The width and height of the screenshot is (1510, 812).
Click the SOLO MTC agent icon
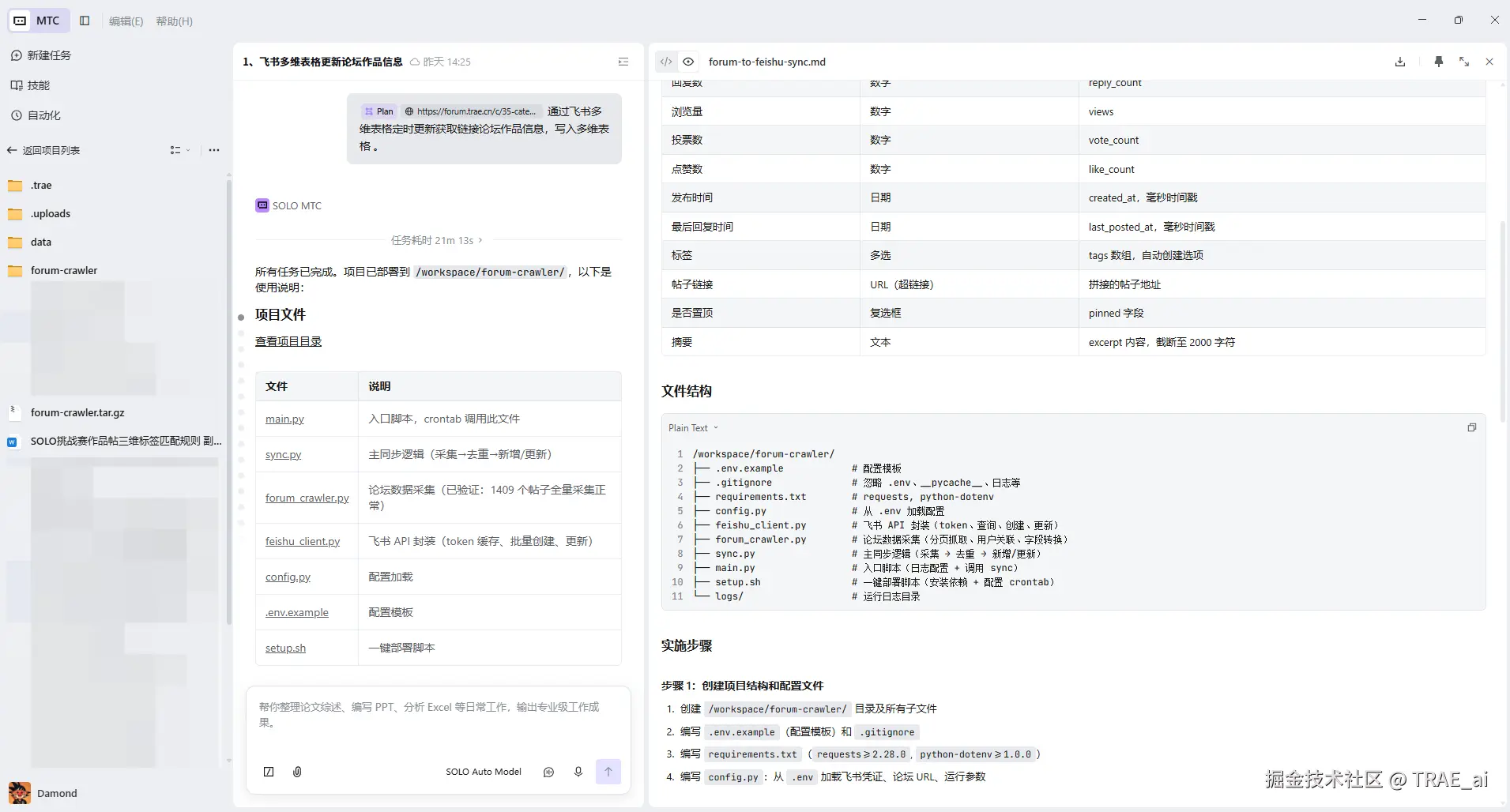click(262, 205)
